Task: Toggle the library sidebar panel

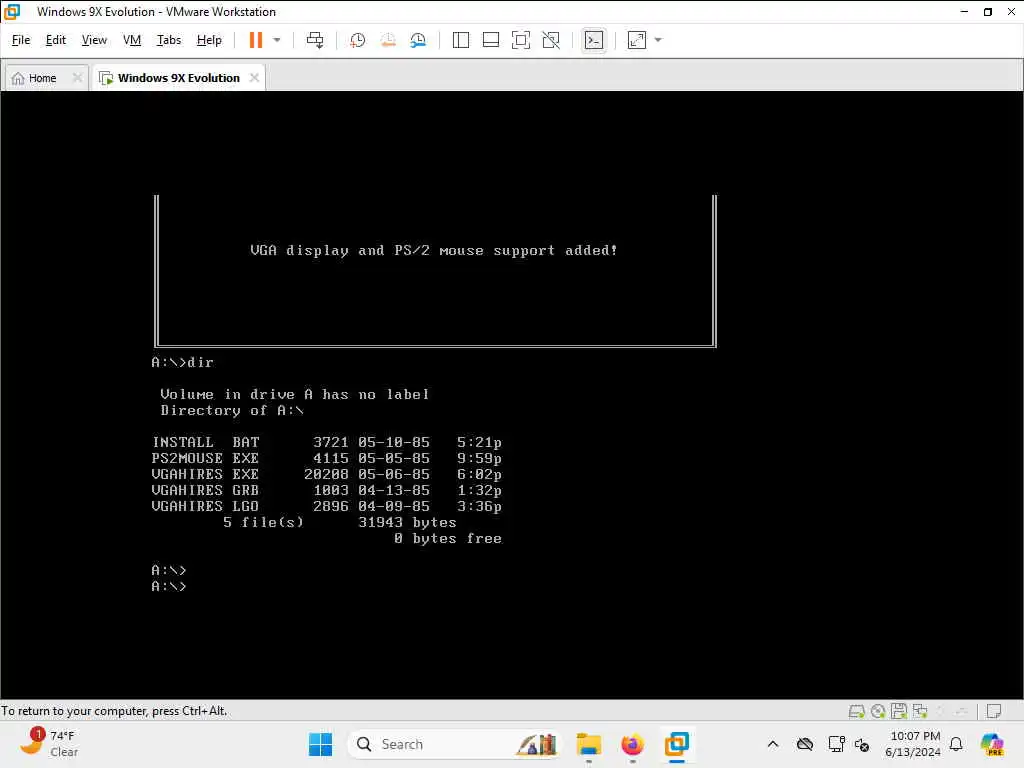Action: point(460,40)
